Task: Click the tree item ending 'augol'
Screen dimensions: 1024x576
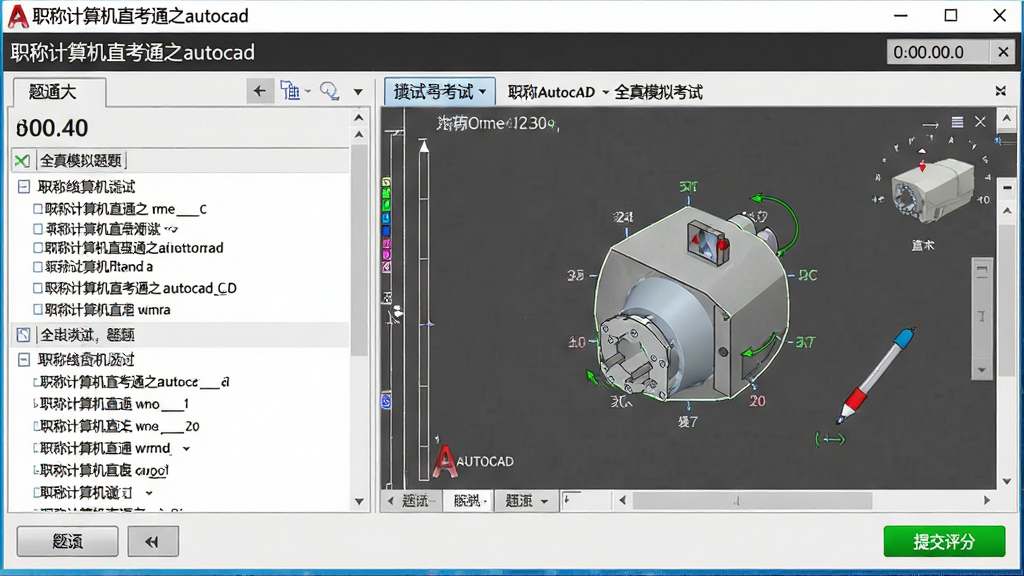Action: (104, 470)
